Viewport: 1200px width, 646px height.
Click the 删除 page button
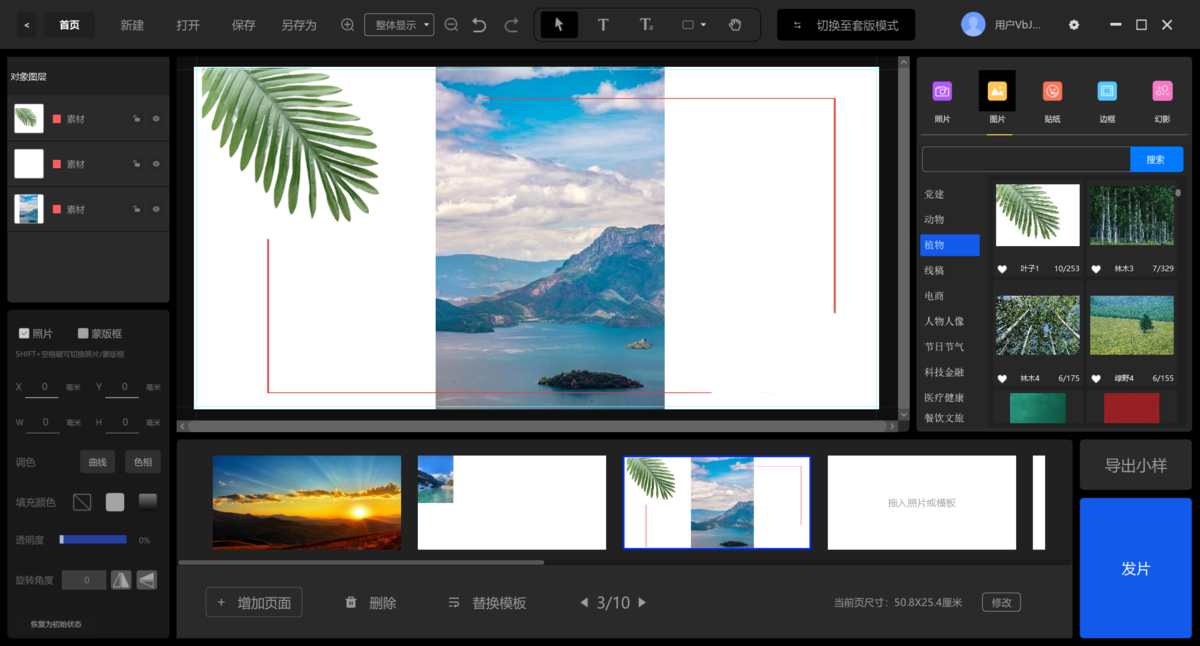point(371,603)
